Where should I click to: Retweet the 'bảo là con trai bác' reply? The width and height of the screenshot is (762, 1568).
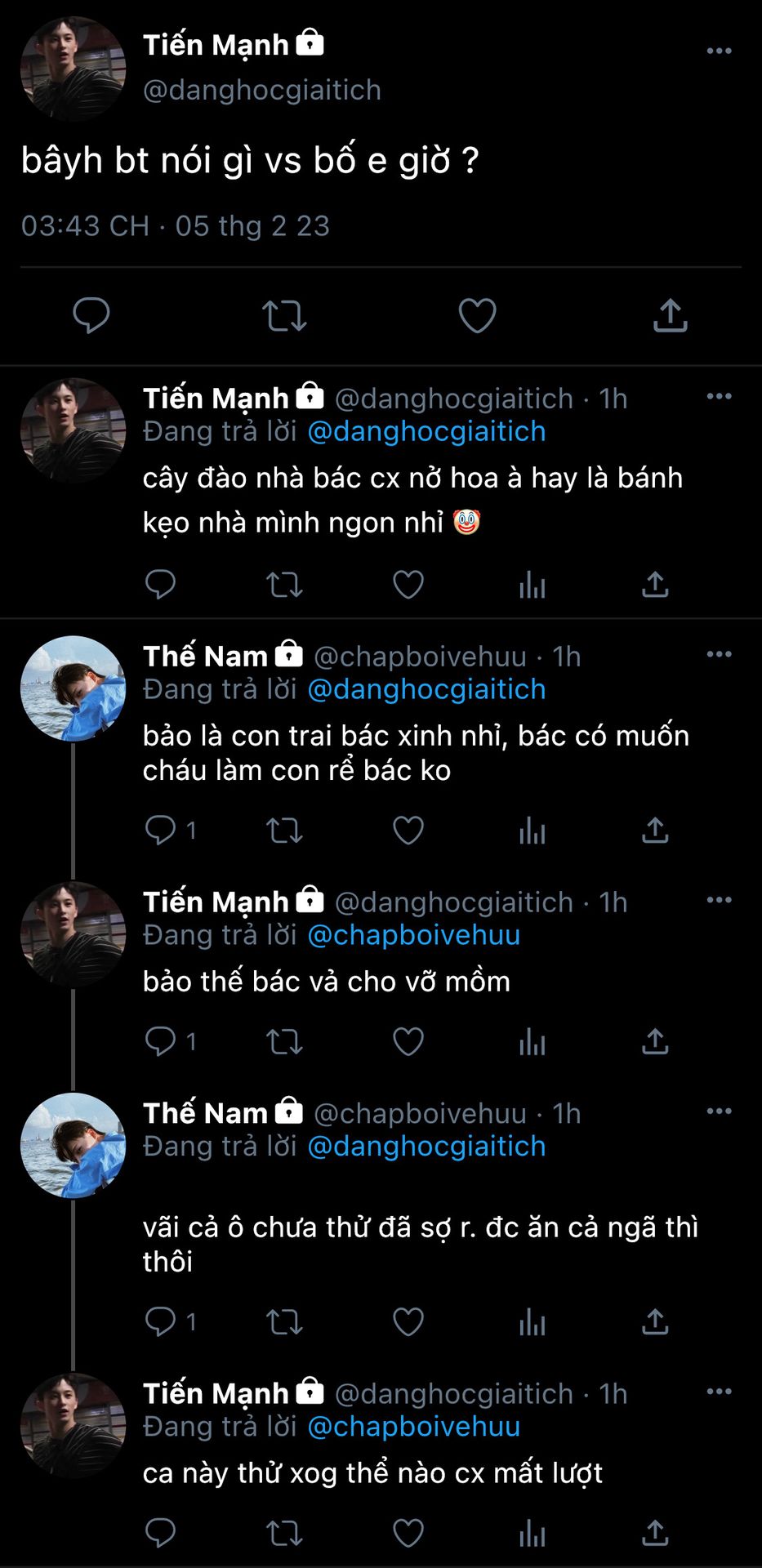284,831
